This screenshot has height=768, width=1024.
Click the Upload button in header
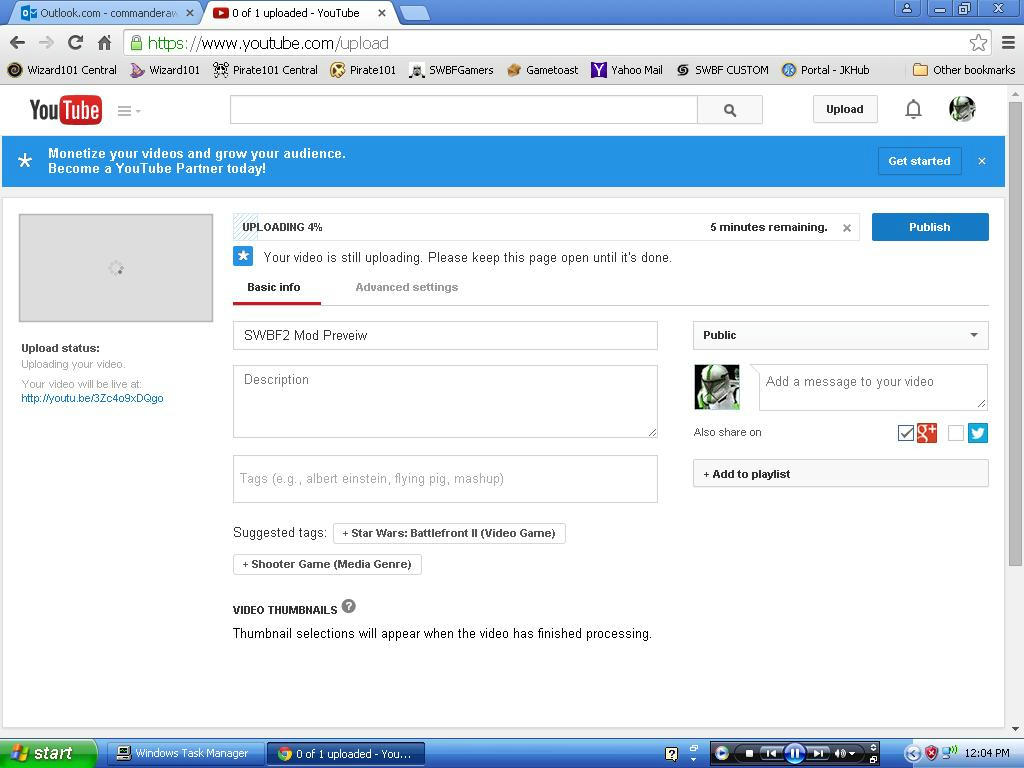point(844,109)
